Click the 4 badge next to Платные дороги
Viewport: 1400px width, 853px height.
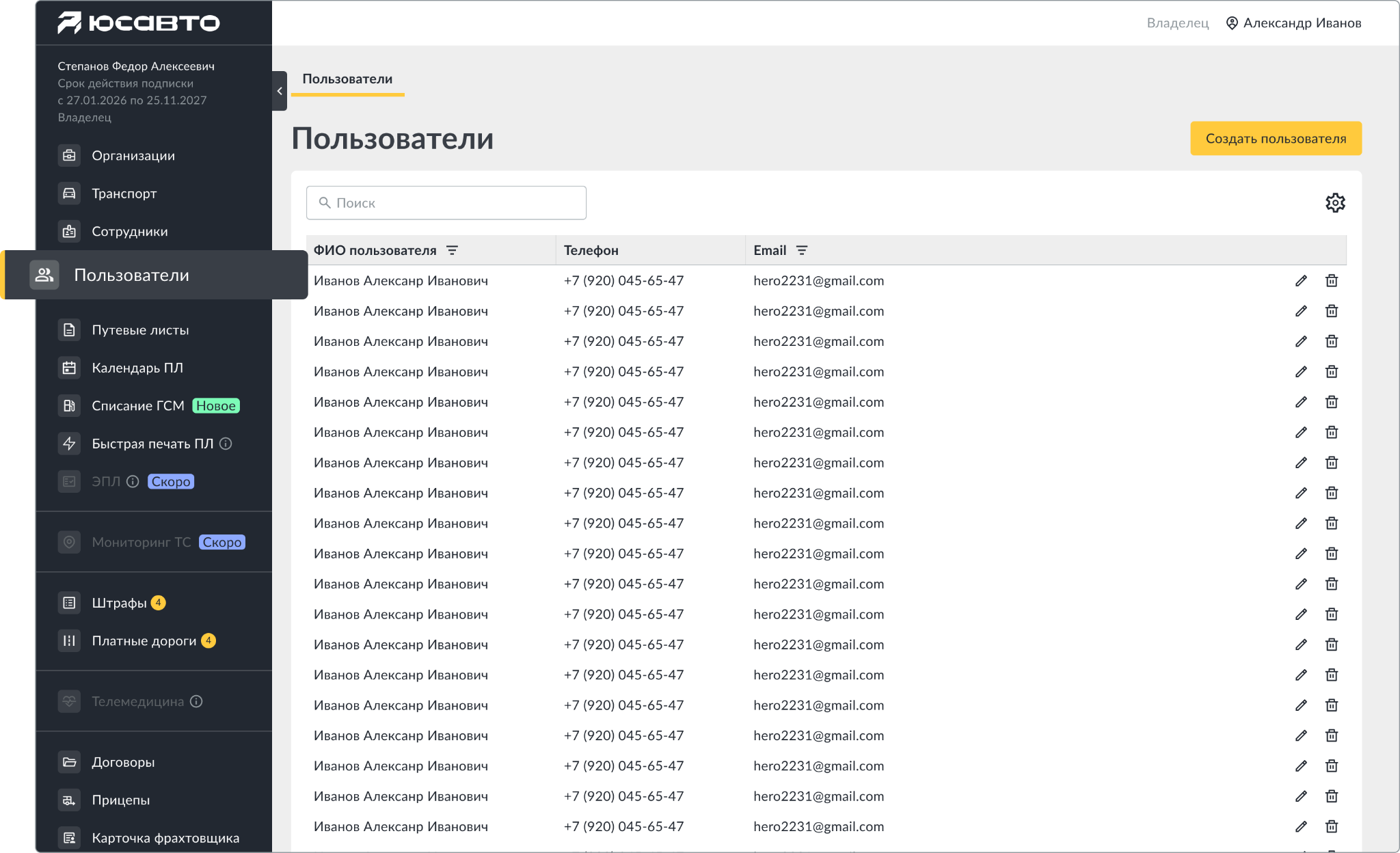click(x=208, y=640)
